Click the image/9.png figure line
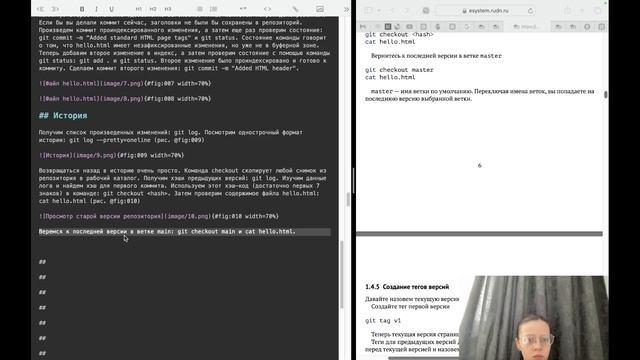Image resolution: width=640 pixels, height=360 pixels. point(111,155)
